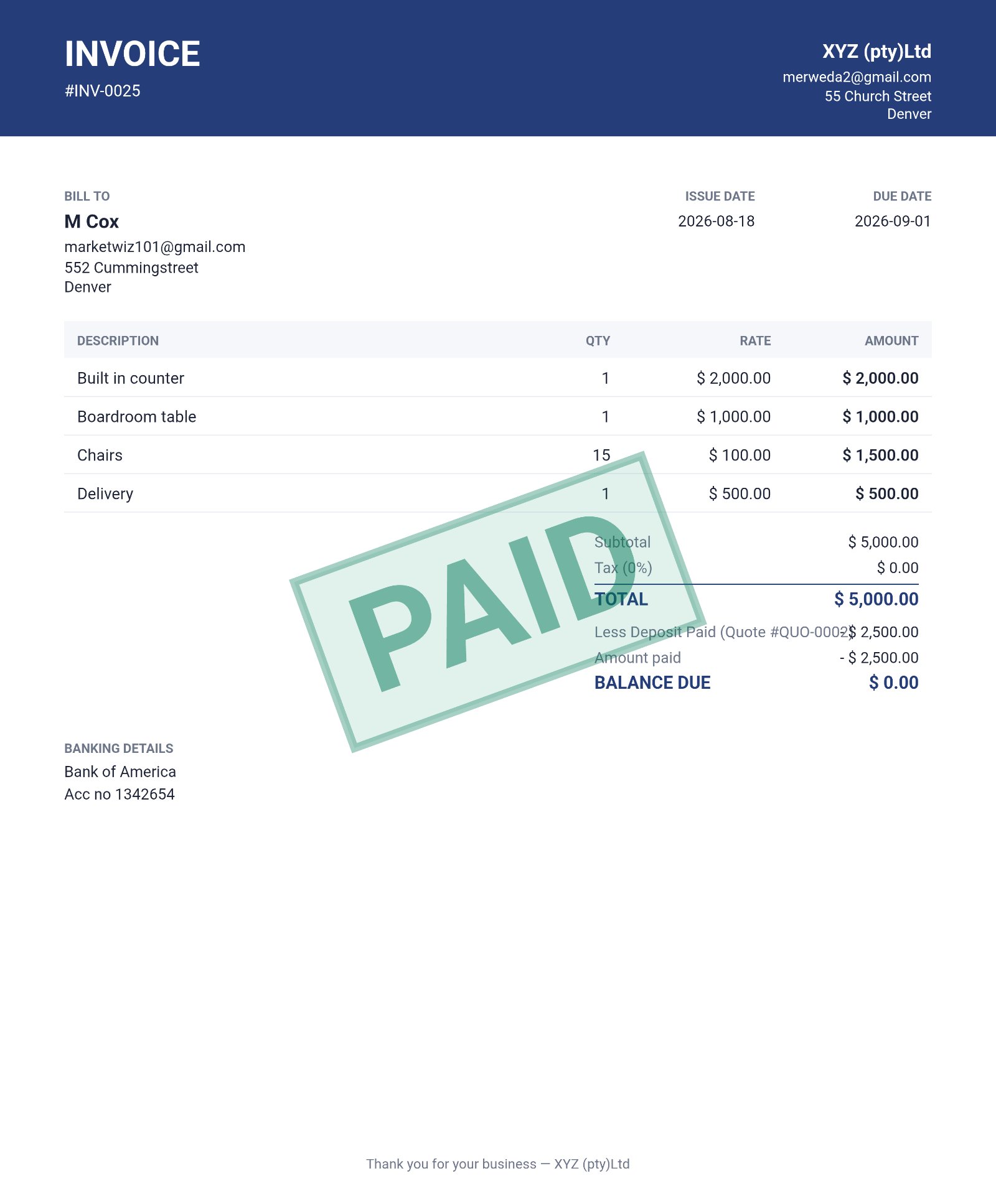The width and height of the screenshot is (996, 1204).
Task: Select the Boardroom table description
Action: [136, 417]
